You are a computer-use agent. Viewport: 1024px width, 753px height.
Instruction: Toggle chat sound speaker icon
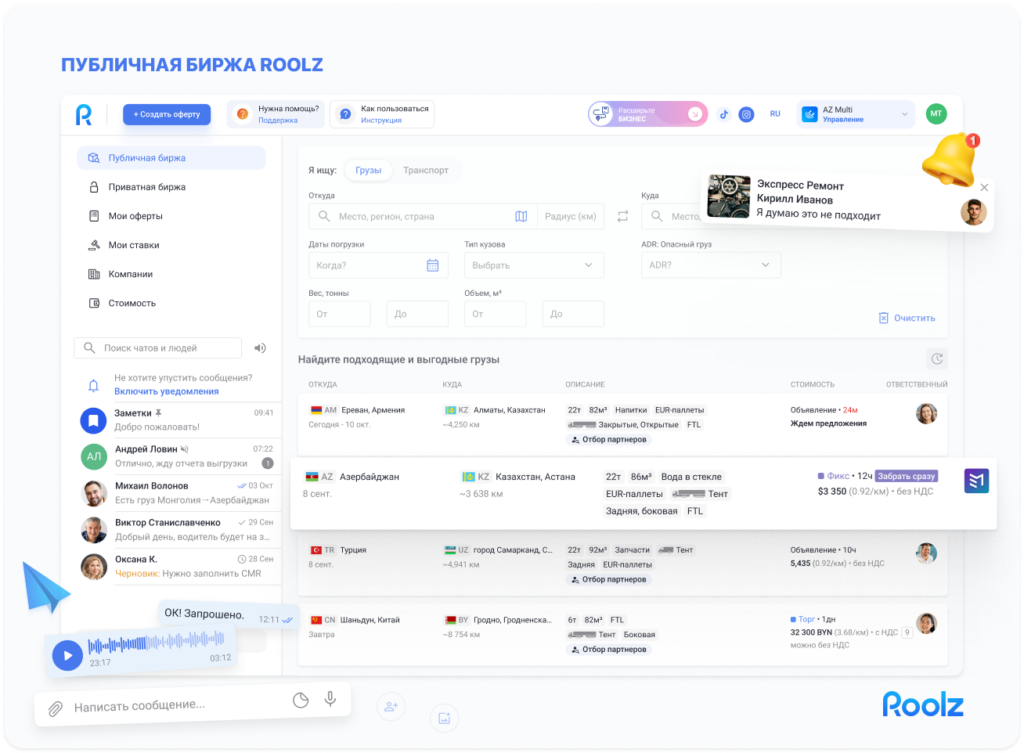pyautogui.click(x=260, y=348)
